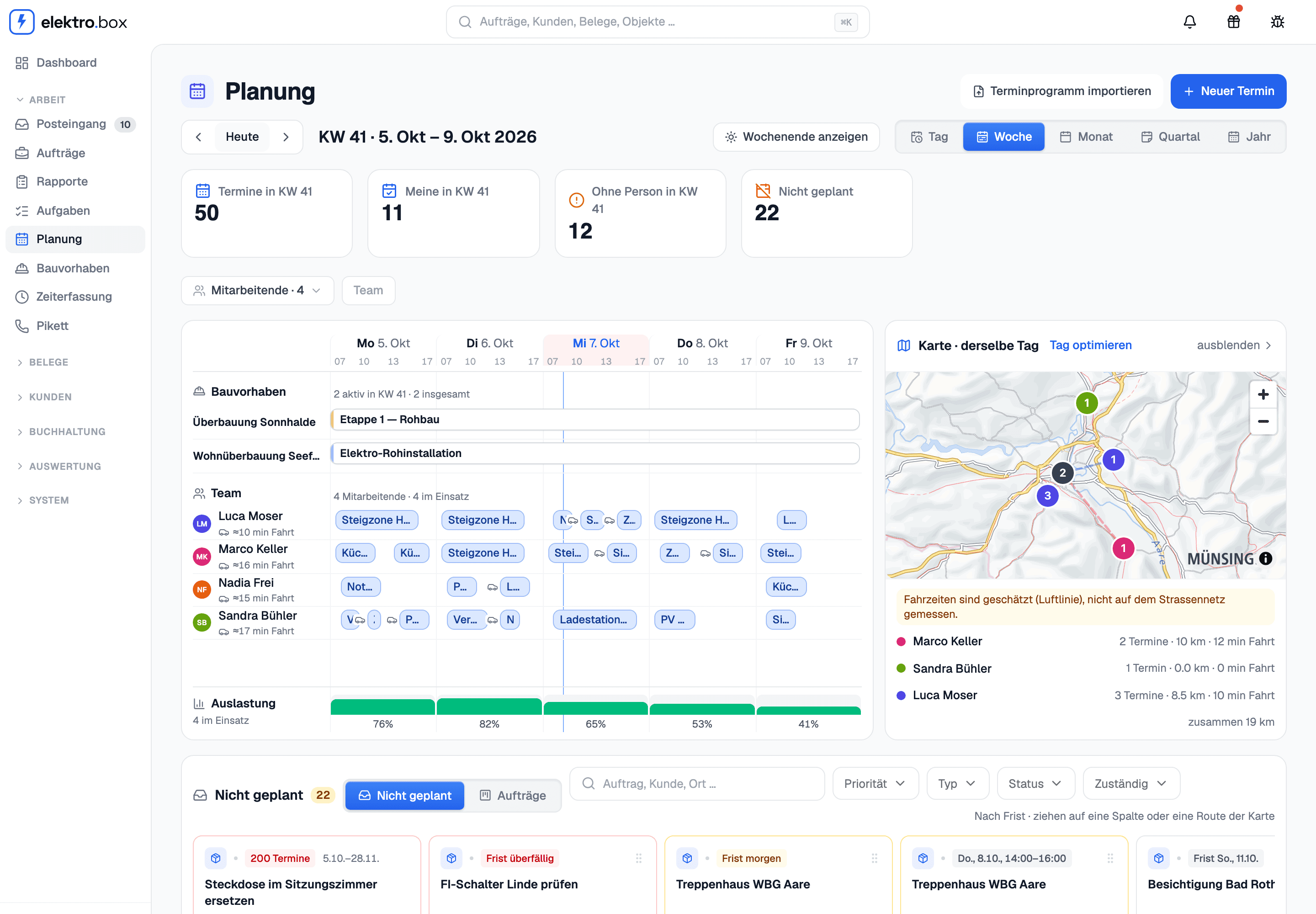
Task: Open the gift box icon
Action: click(1234, 22)
